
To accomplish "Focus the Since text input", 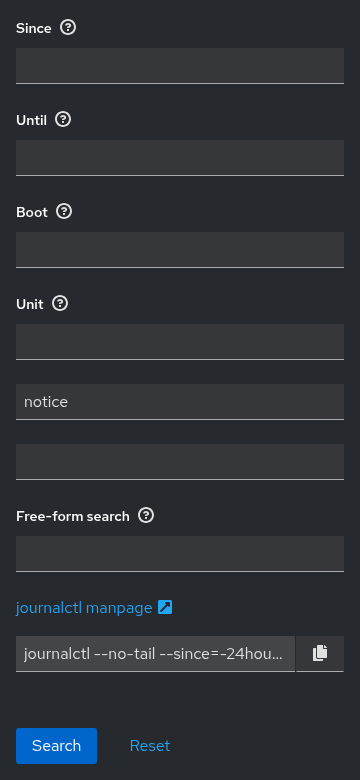I will click(x=180, y=66).
